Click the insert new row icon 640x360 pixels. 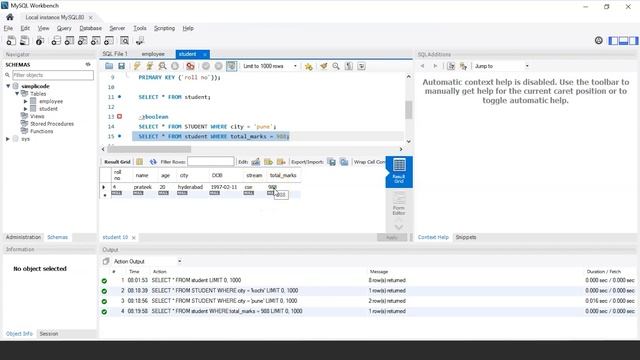tap(268, 162)
